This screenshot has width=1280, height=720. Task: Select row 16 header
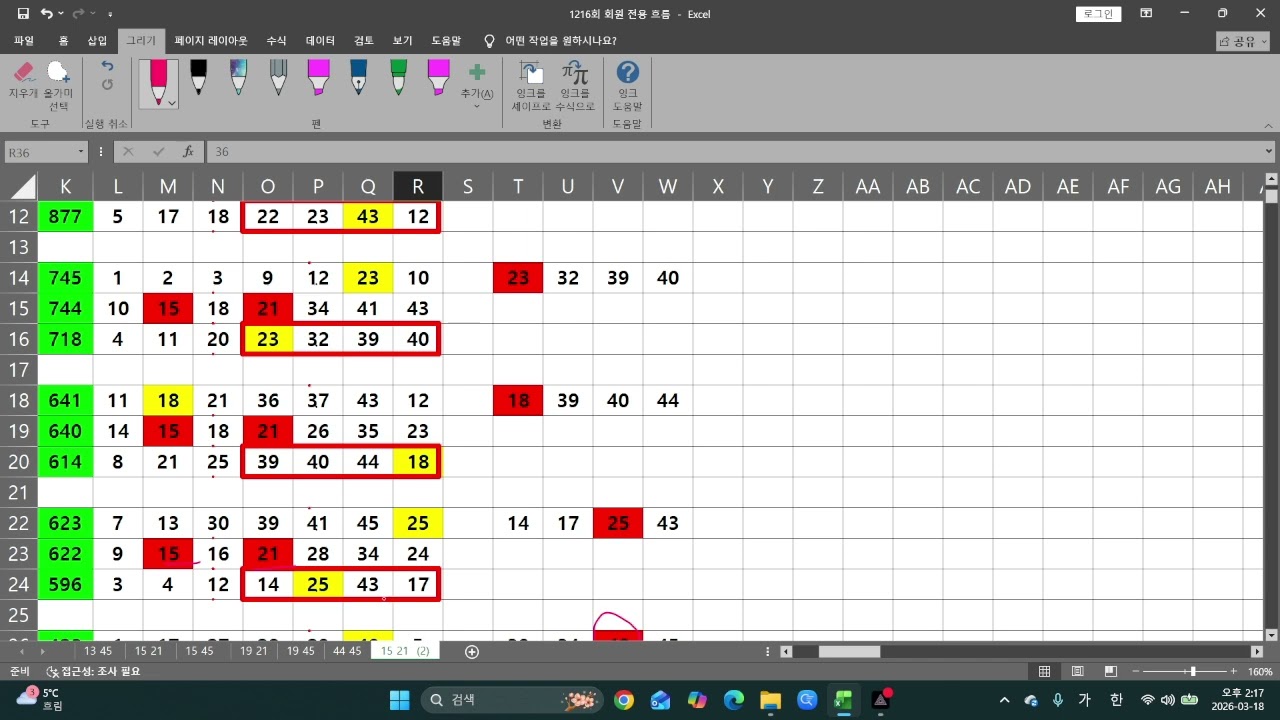tap(20, 339)
